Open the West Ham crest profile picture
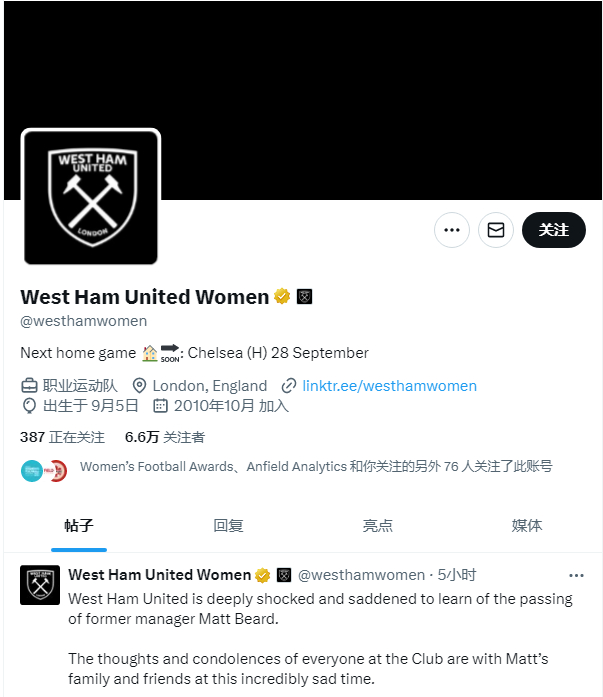 coord(91,197)
